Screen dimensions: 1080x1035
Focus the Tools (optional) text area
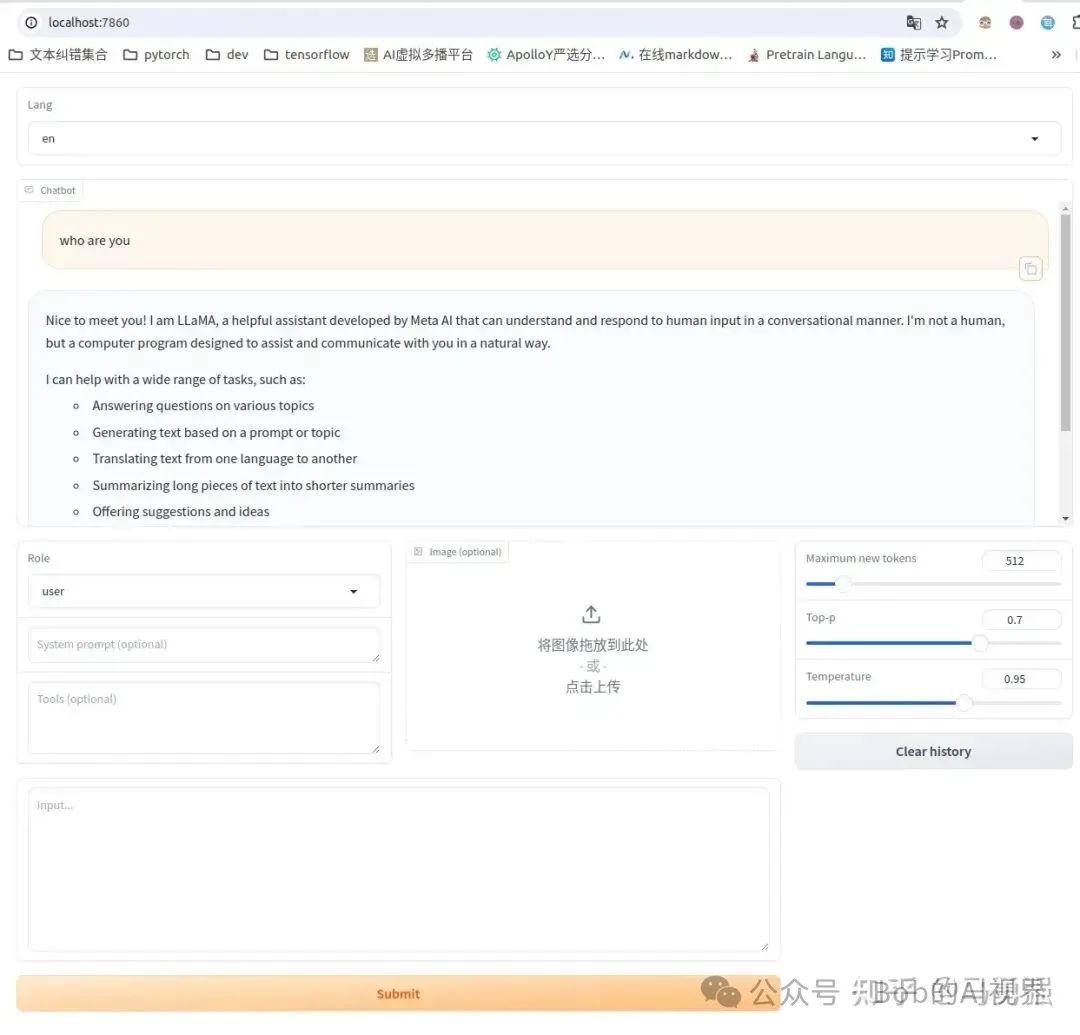[x=204, y=718]
